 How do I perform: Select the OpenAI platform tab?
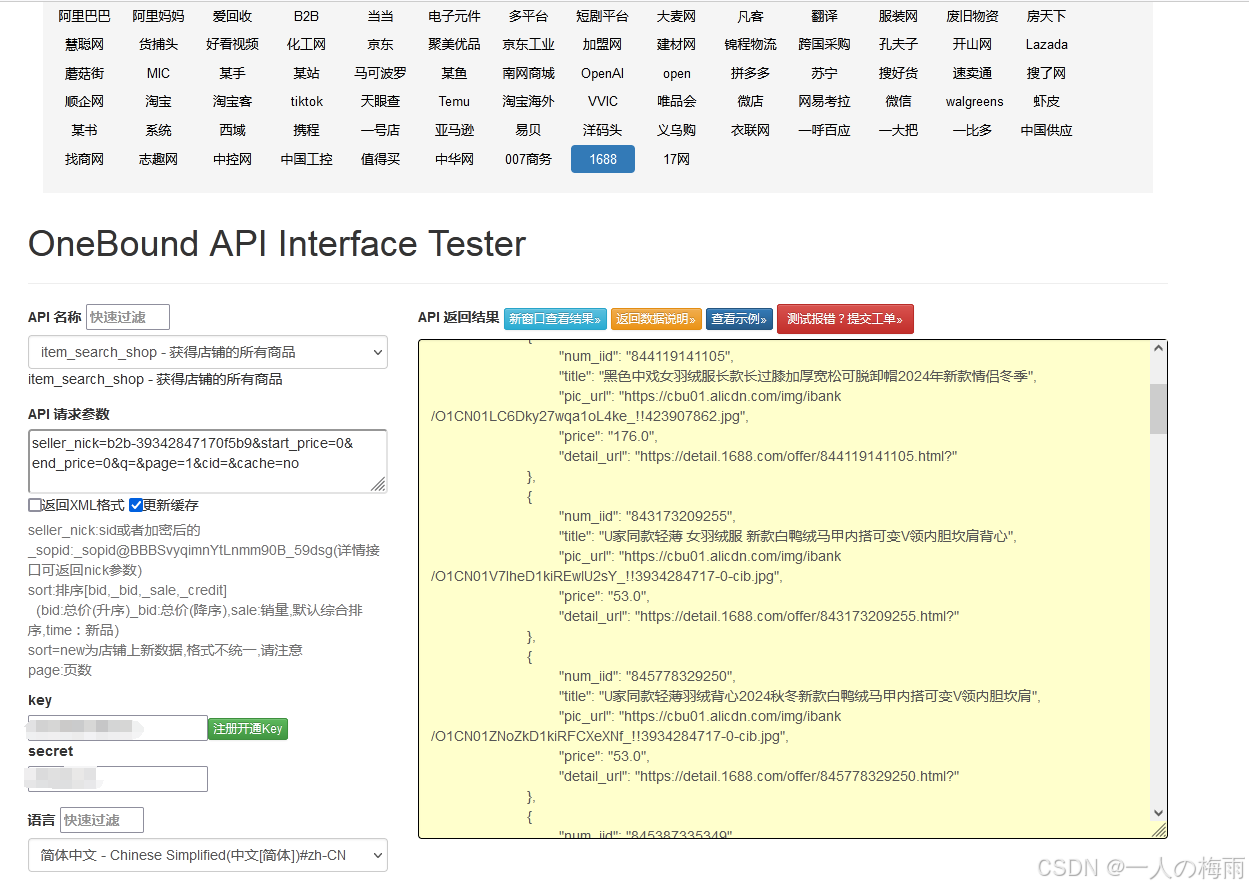click(x=603, y=73)
